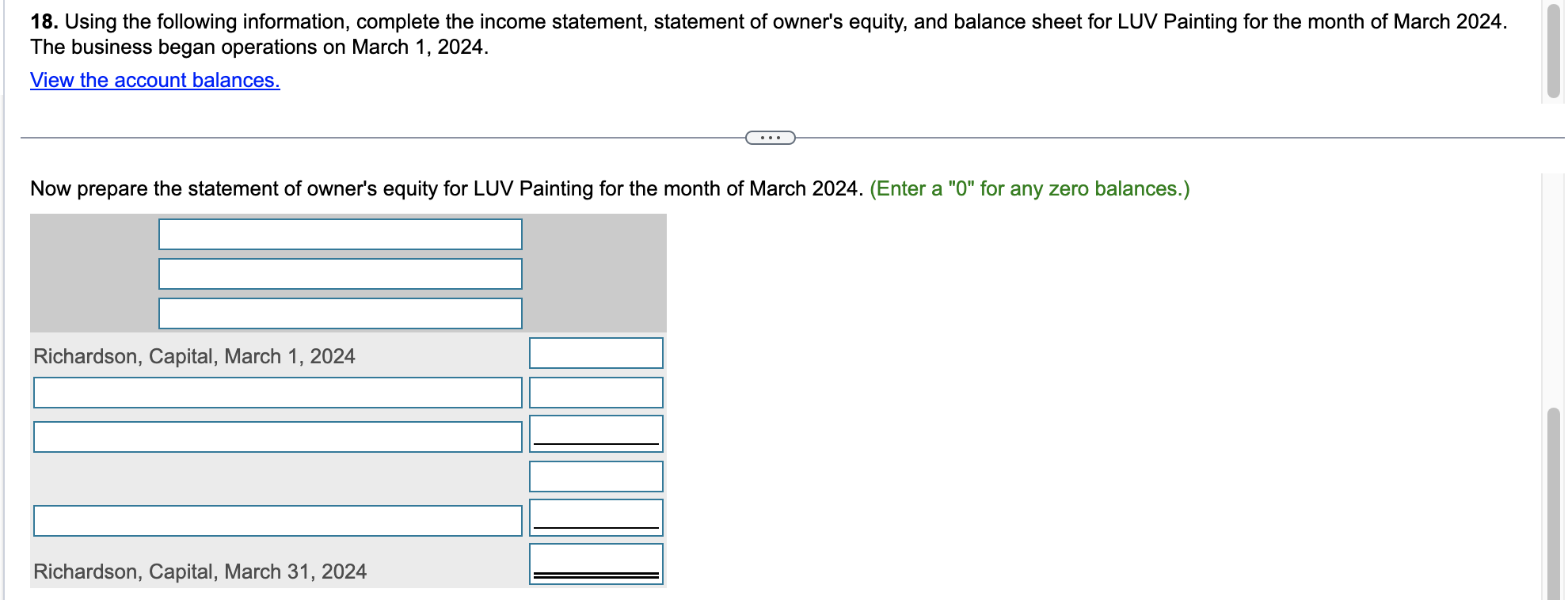Image resolution: width=1568 pixels, height=600 pixels.
Task: Click the amount box beside Richardson, Capital, March 1, 2024
Action: point(596,353)
